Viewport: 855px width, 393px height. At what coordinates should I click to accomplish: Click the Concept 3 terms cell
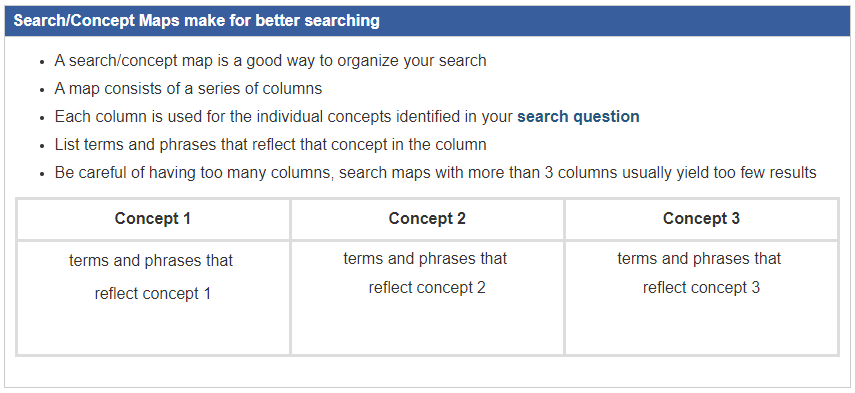(x=701, y=298)
